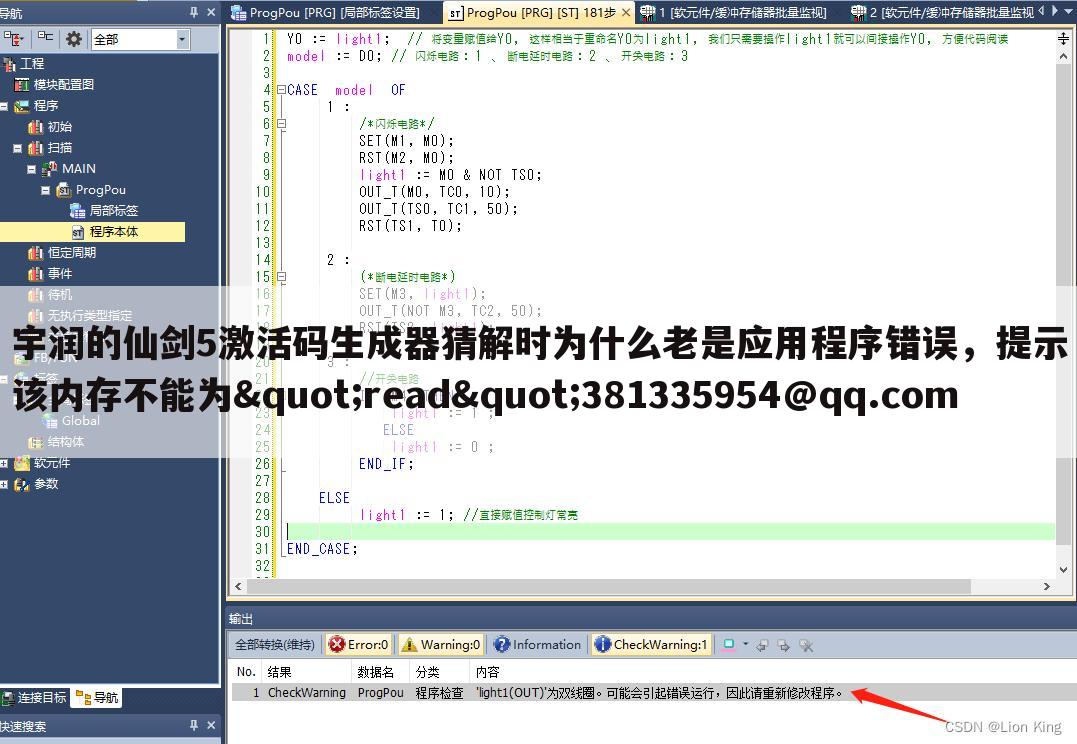Click the editor vertical scrollbar down arrow
The width and height of the screenshot is (1077, 744).
pos(1063,570)
